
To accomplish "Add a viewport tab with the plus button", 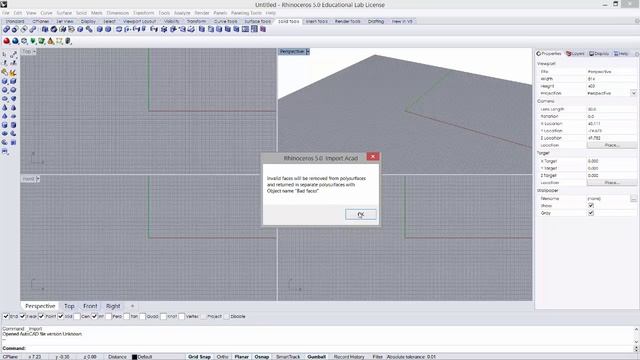I will point(132,306).
